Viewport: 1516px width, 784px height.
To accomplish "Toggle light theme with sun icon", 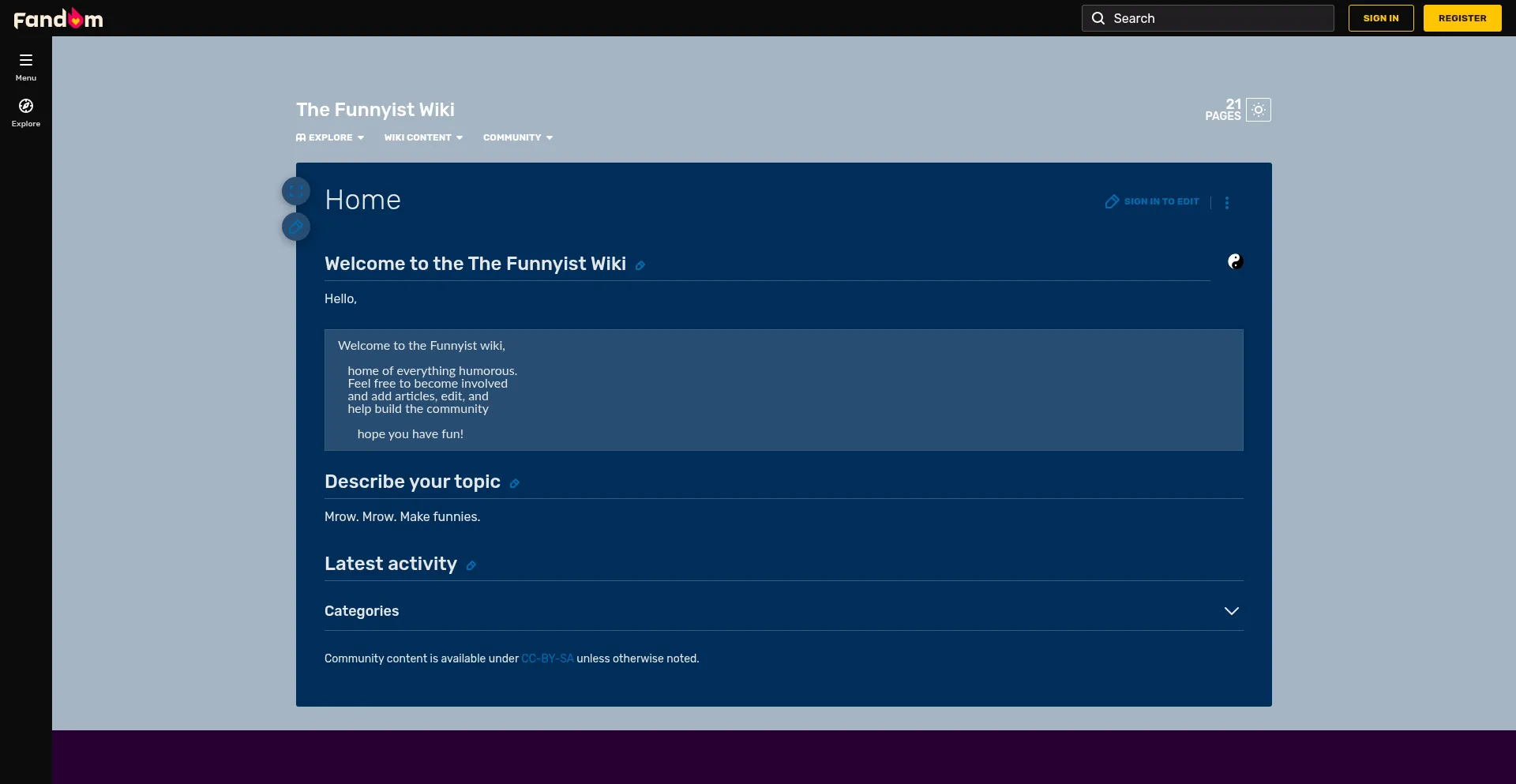I will coord(1259,110).
